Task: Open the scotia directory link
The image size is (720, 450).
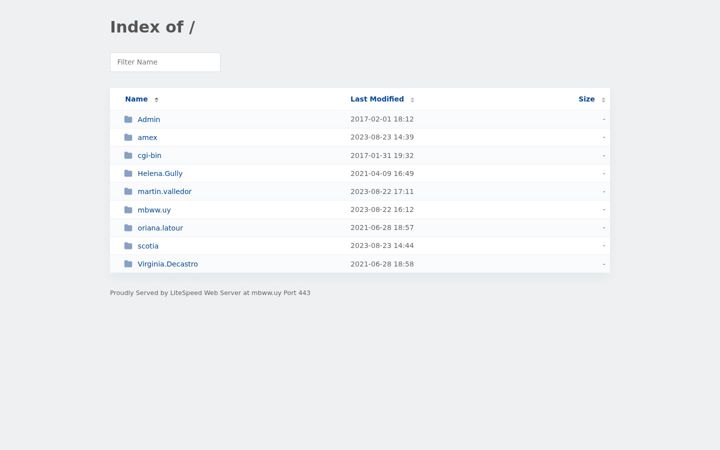Action: point(148,246)
